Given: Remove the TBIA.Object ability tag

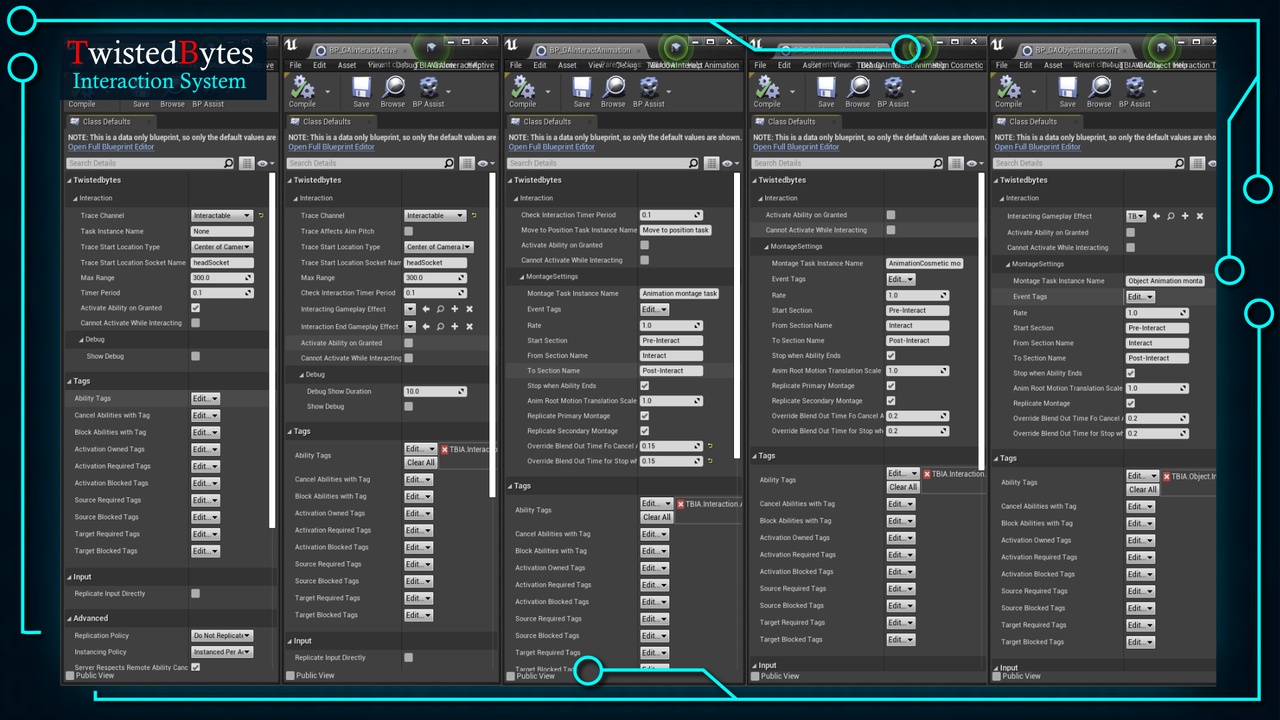Looking at the screenshot, I should click(x=1166, y=477).
